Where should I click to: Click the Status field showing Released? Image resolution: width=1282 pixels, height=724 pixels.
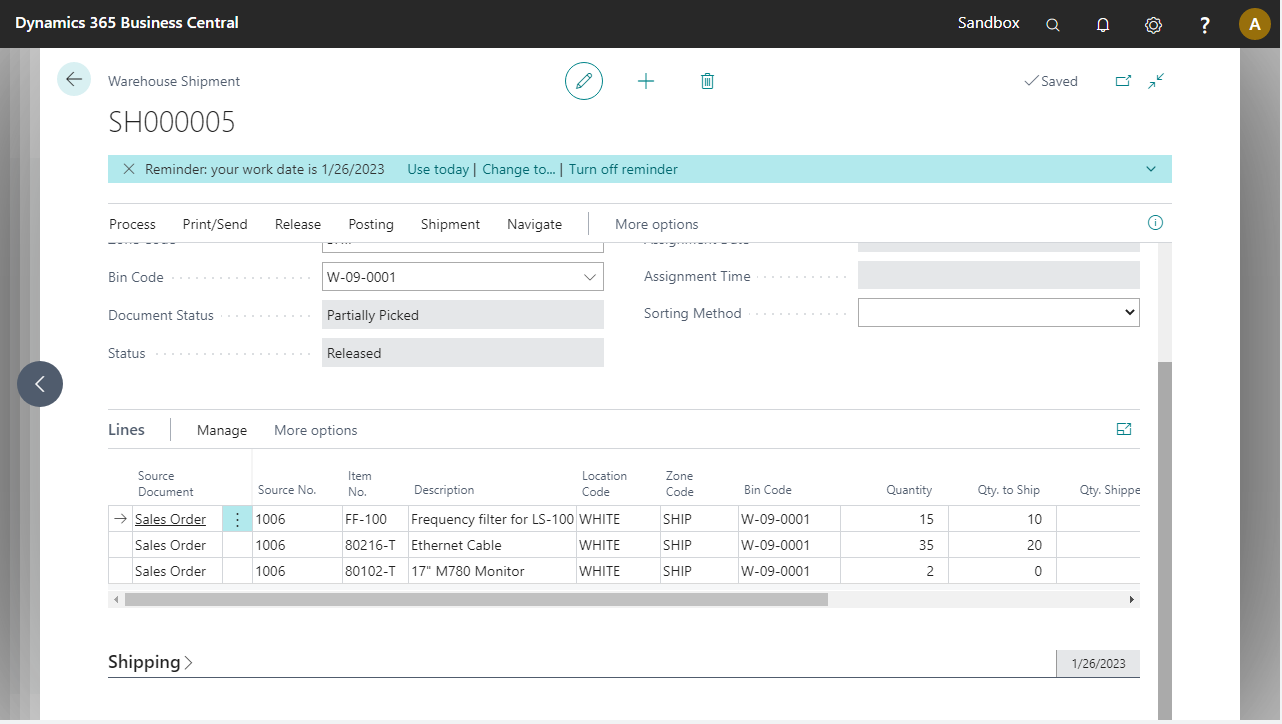tap(463, 353)
